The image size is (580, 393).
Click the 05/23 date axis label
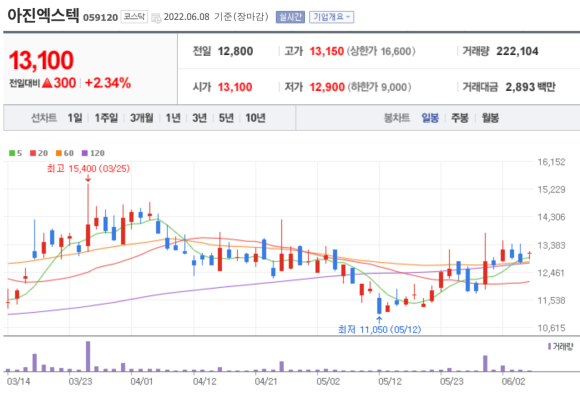[451, 382]
